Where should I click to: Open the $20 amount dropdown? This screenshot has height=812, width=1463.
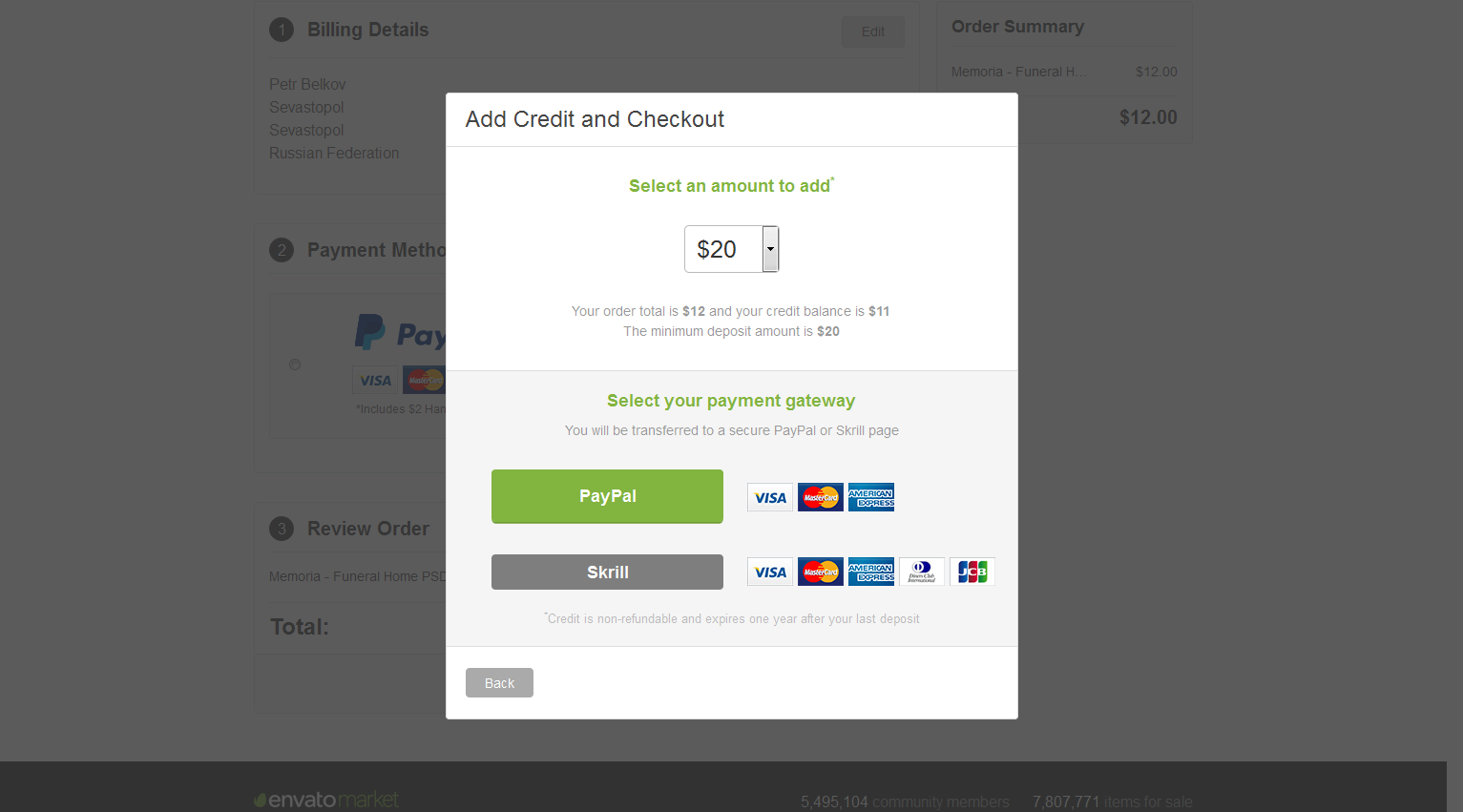coord(732,249)
